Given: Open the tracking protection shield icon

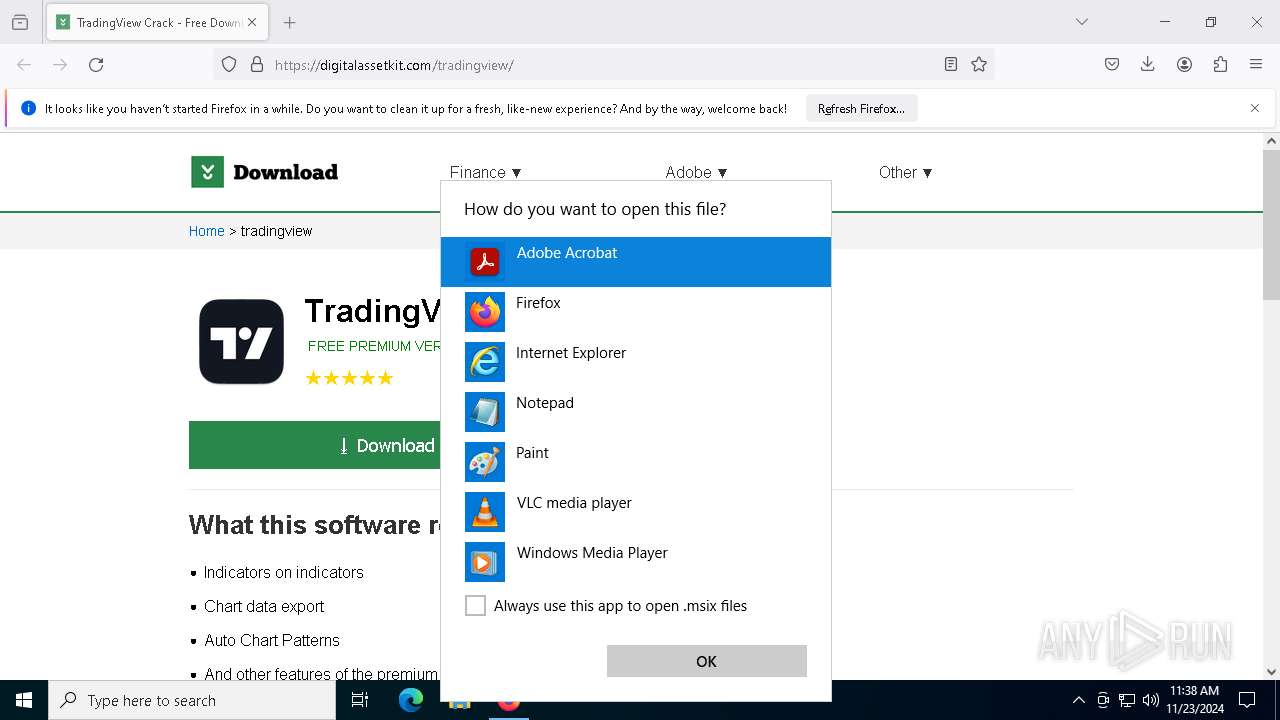Looking at the screenshot, I should pos(229,65).
